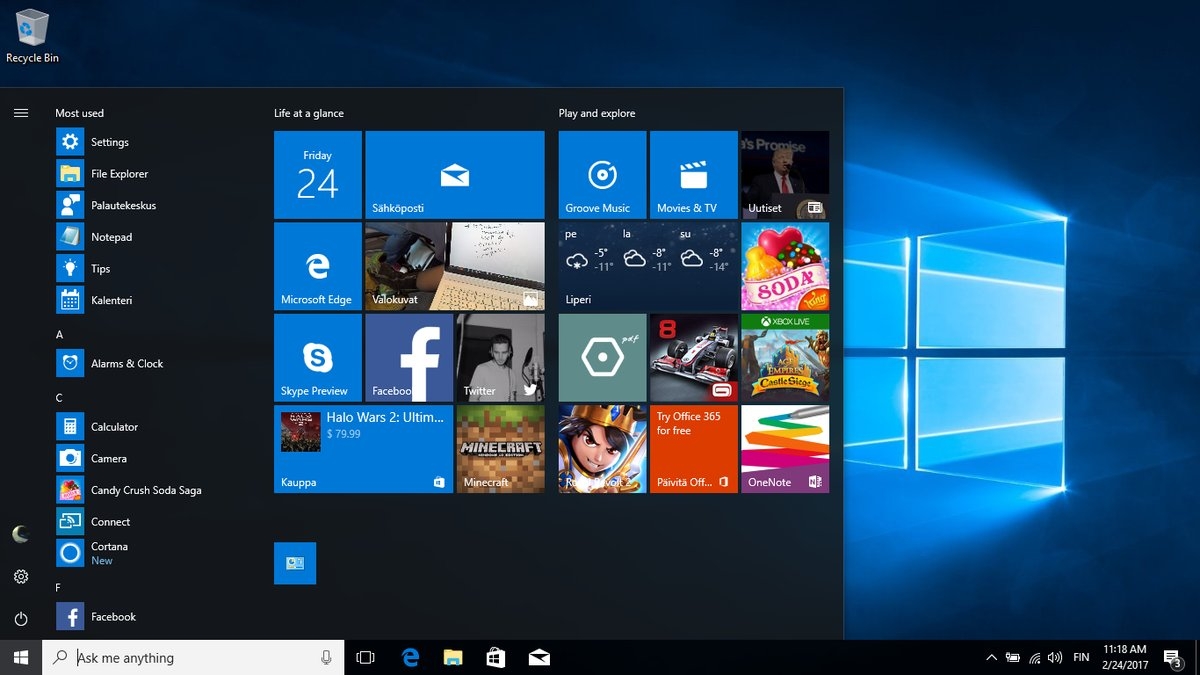Click the Life at a glance group header

click(x=309, y=113)
